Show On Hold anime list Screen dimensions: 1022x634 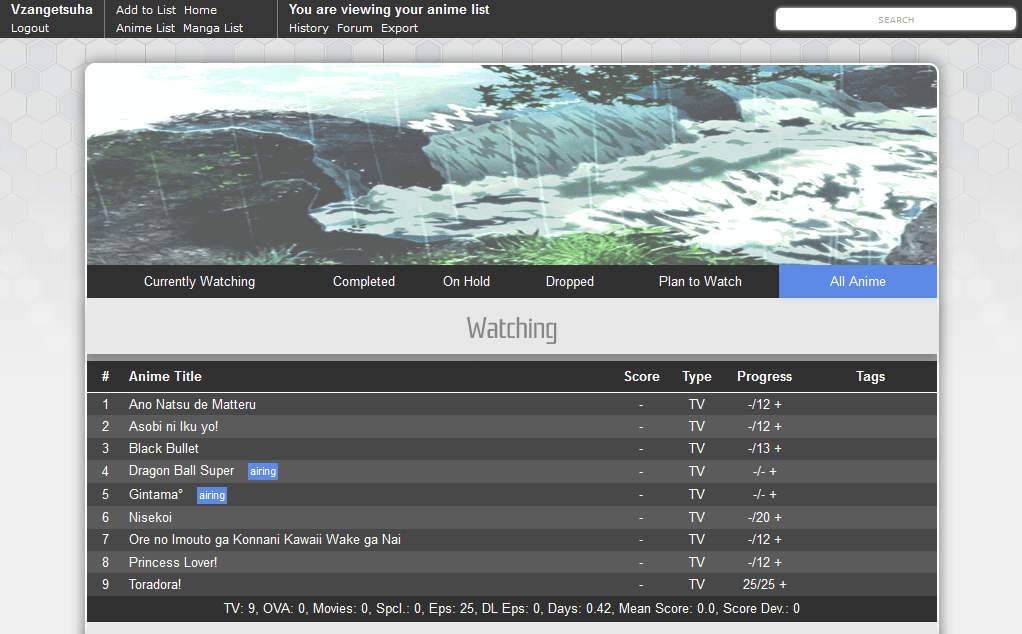point(466,282)
